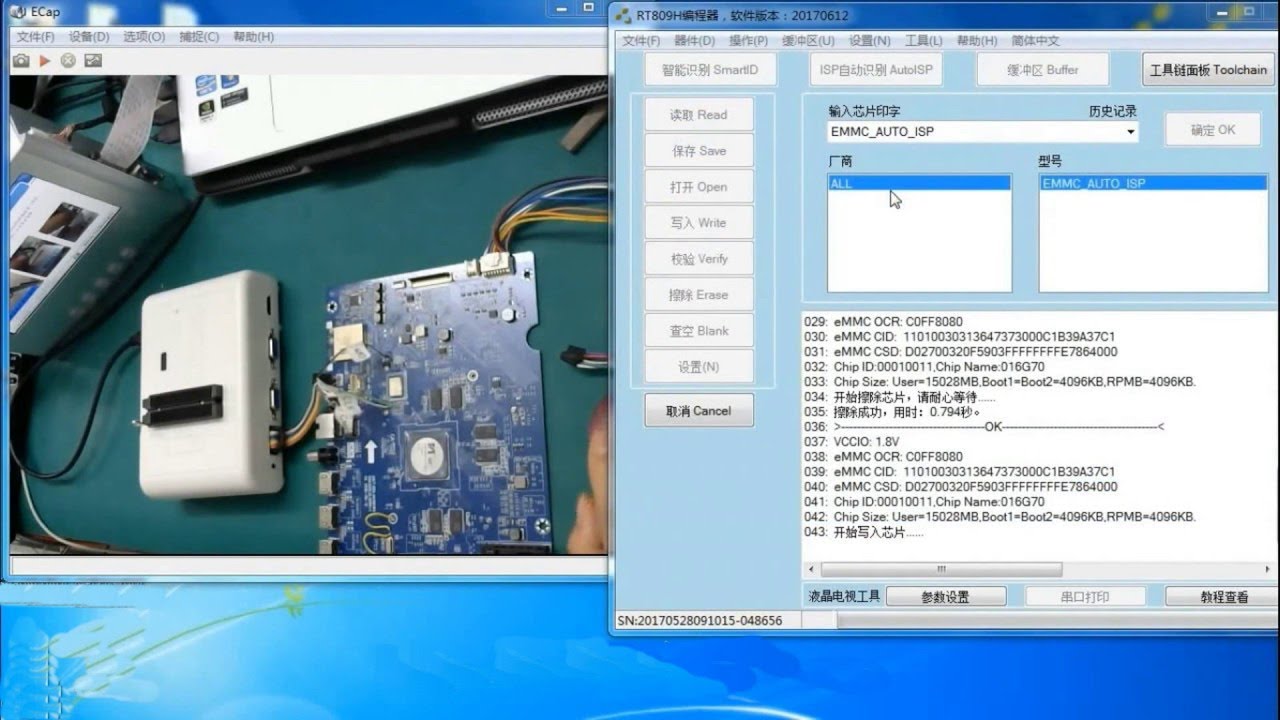This screenshot has width=1280, height=720.
Task: Click the 智能识别 SmartID button
Action: [x=710, y=70]
